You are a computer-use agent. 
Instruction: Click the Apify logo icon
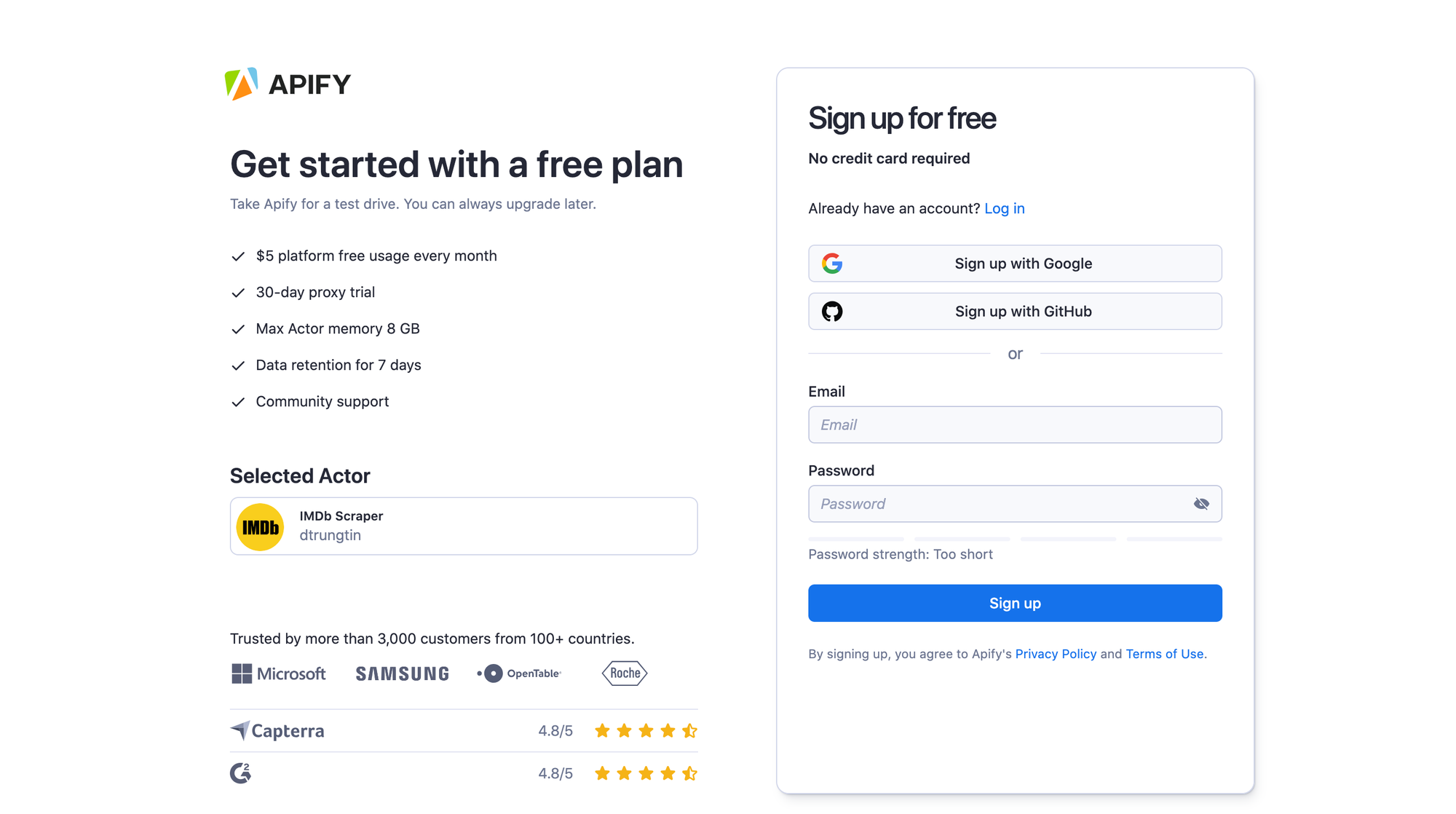point(243,83)
